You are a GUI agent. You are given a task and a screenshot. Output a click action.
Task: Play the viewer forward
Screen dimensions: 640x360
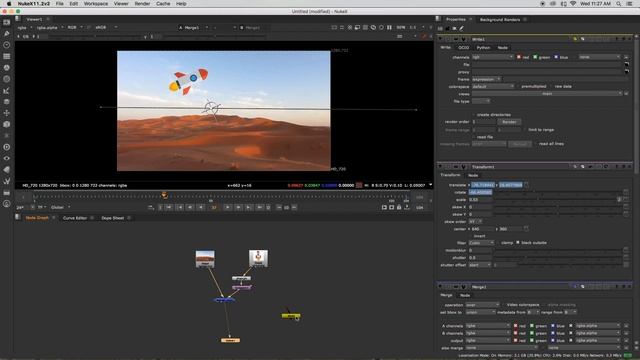click(x=228, y=207)
